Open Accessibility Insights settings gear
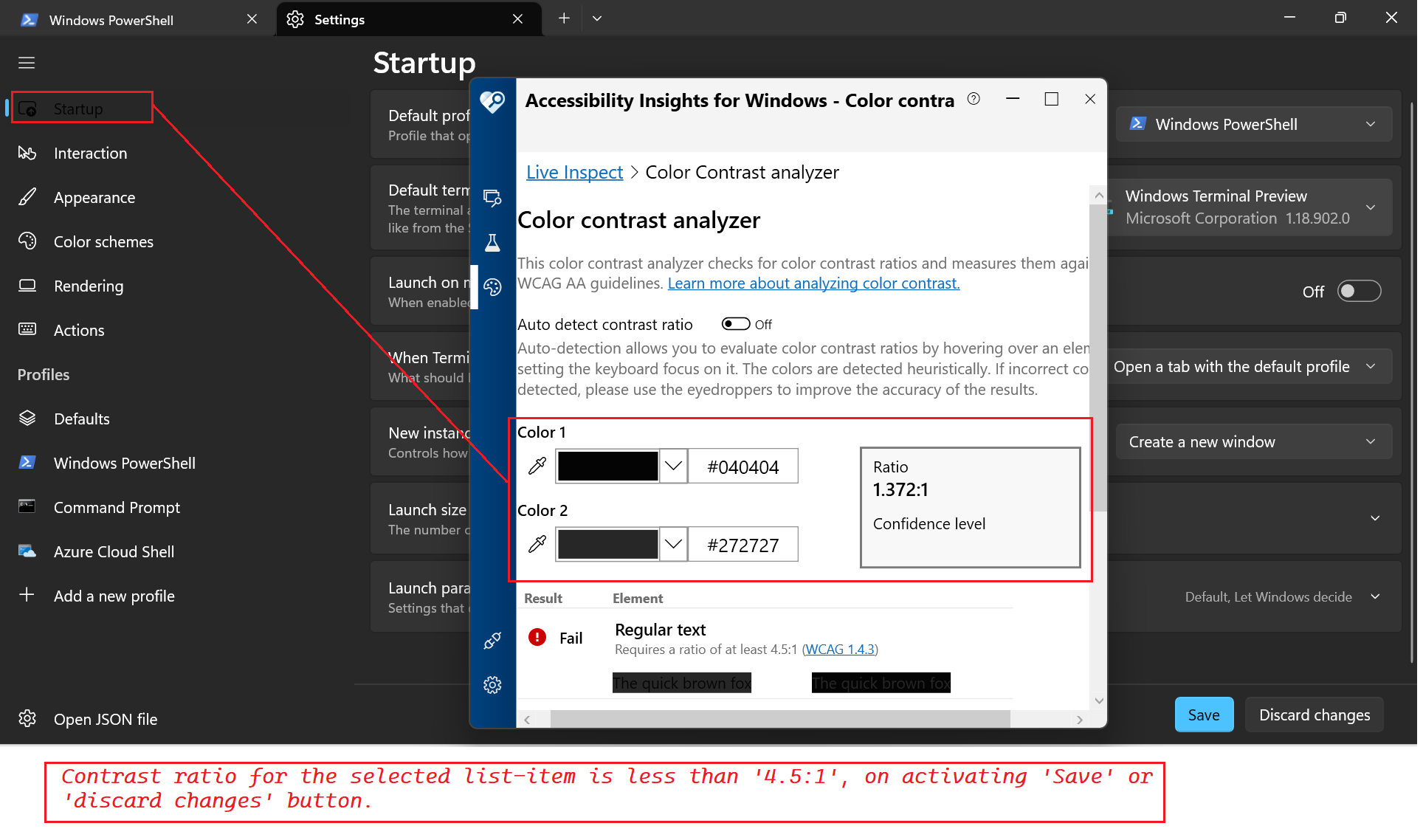This screenshot has width=1423, height=840. click(493, 685)
